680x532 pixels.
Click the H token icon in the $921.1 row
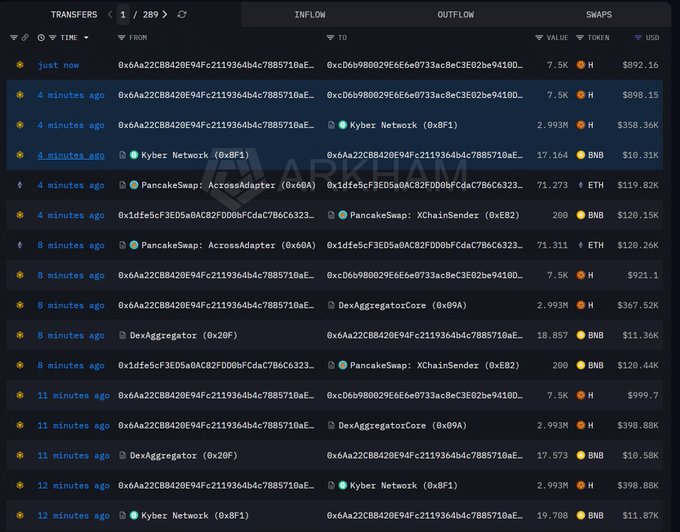581,275
